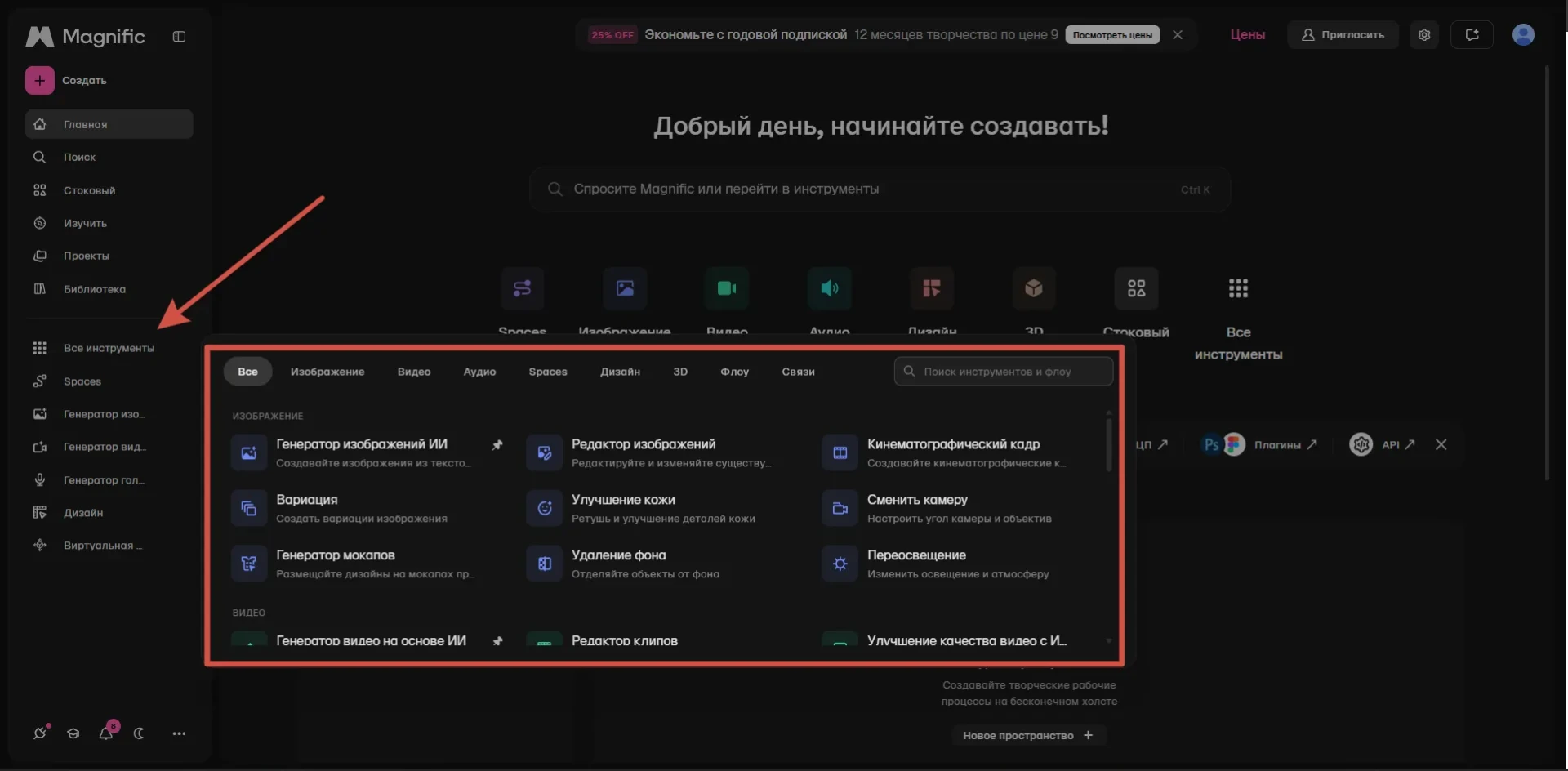Image resolution: width=1568 pixels, height=771 pixels.
Task: Click the share icon button in top bar
Action: 1472,35
